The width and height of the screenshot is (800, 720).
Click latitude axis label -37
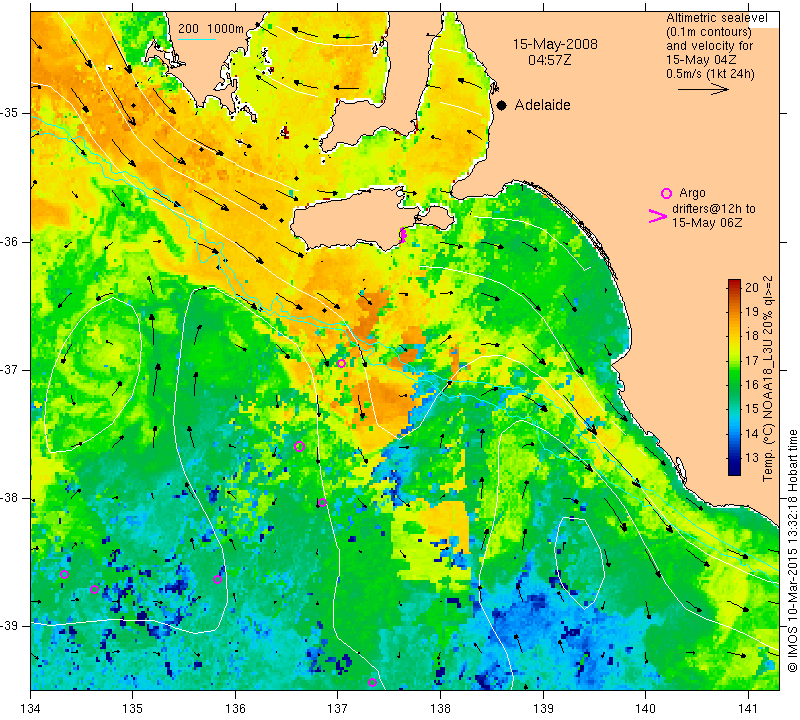pos(10,369)
